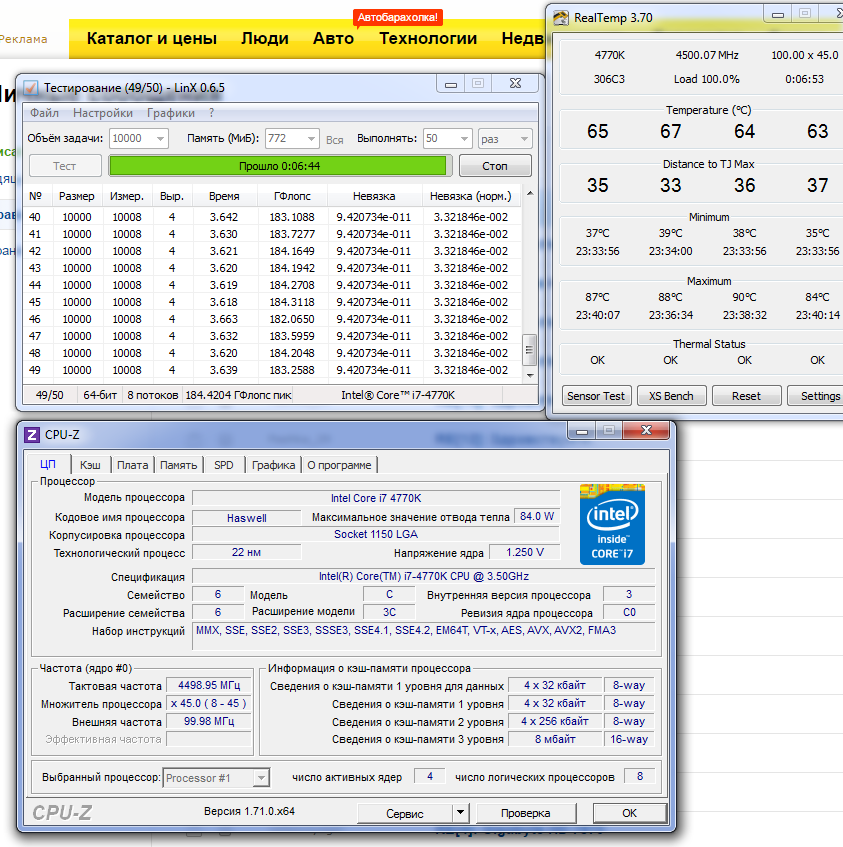The width and height of the screenshot is (843, 847).
Task: Open the Авто site link
Action: click(x=333, y=38)
